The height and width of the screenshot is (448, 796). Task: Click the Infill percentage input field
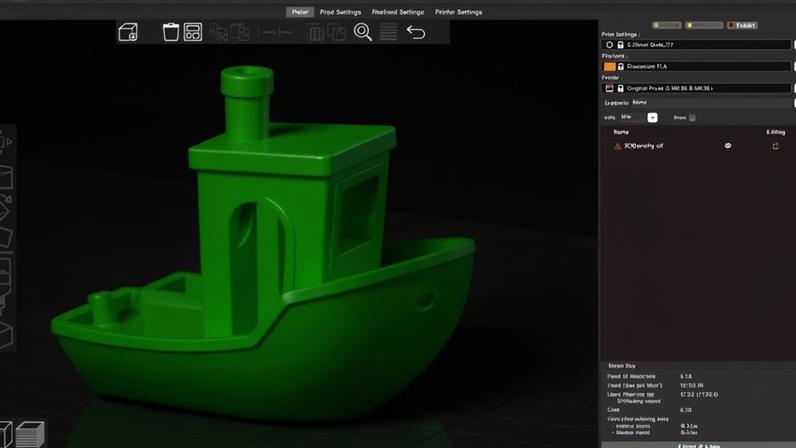(x=633, y=117)
